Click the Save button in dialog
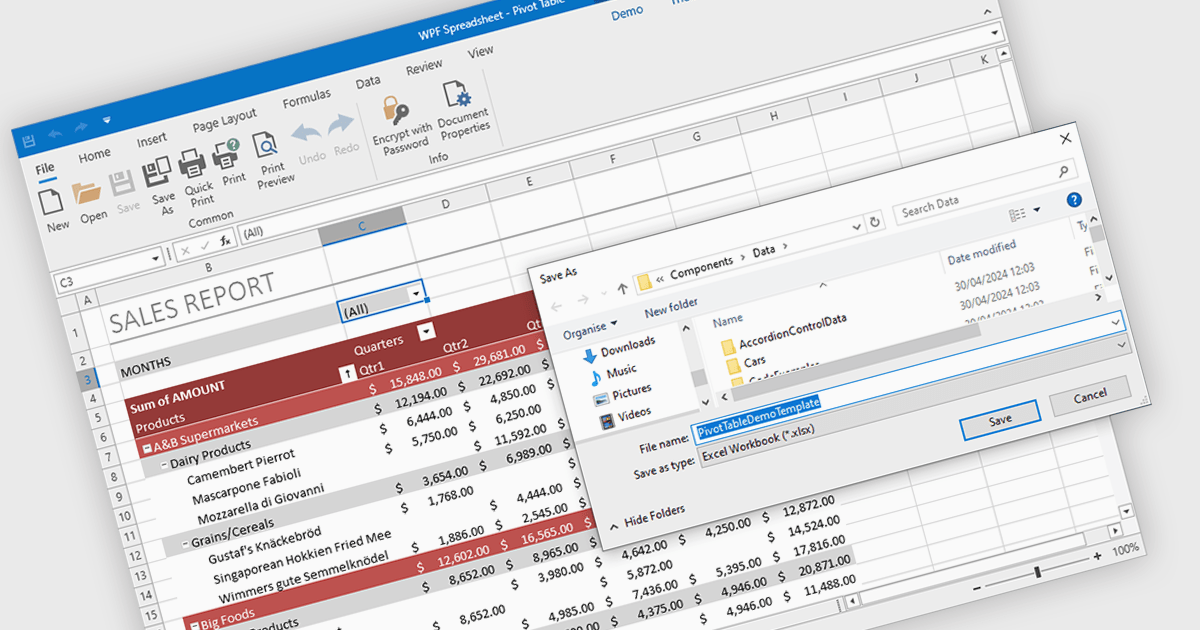 [x=999, y=420]
